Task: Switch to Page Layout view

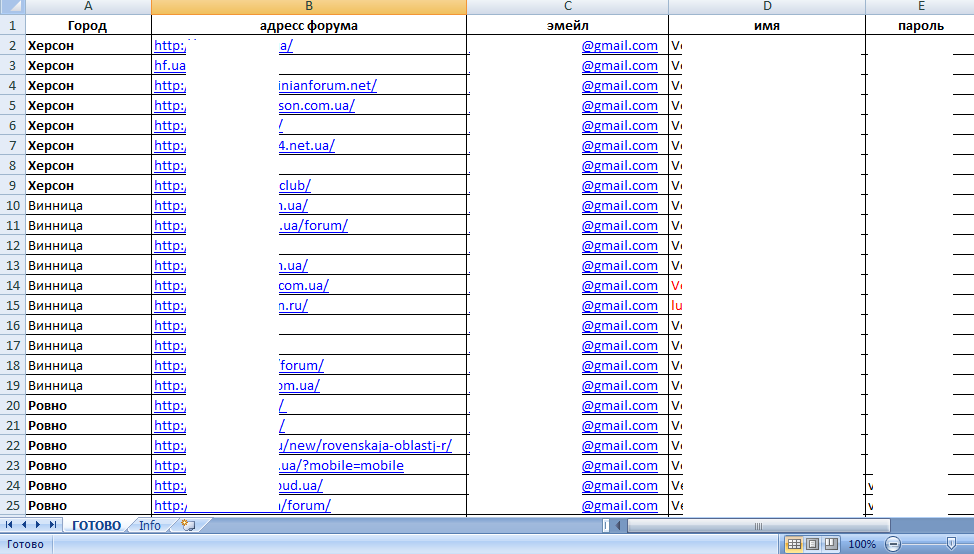Action: tap(812, 544)
